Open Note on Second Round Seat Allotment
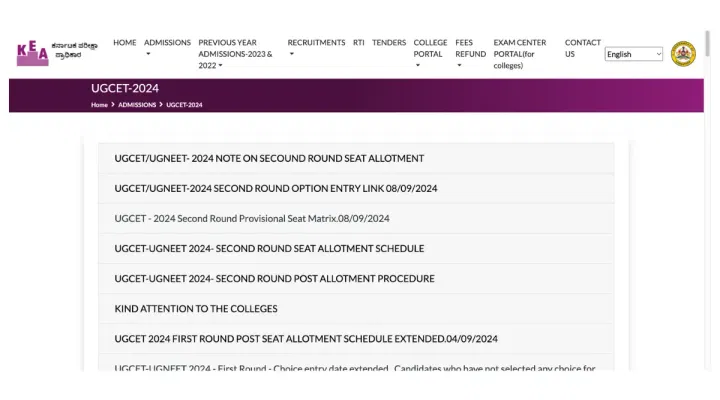 [x=269, y=158]
